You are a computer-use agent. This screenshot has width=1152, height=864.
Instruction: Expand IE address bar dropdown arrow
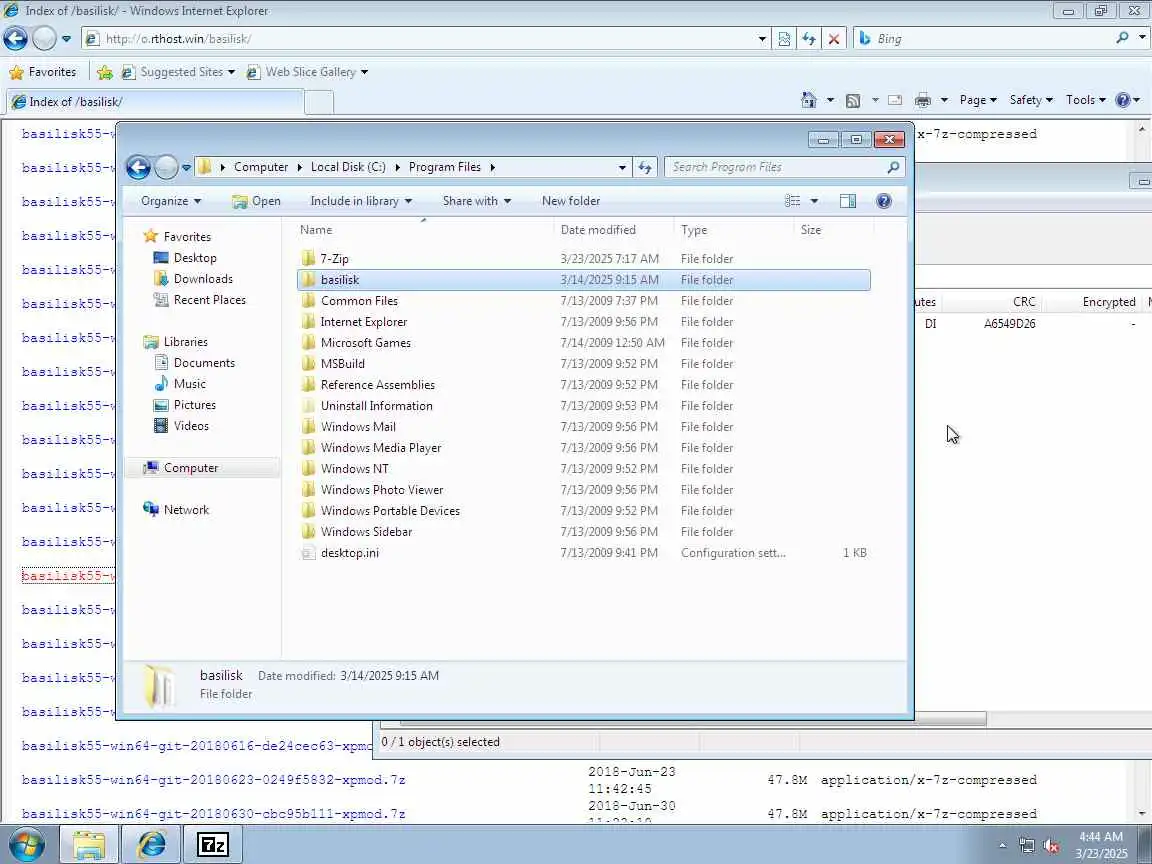763,39
